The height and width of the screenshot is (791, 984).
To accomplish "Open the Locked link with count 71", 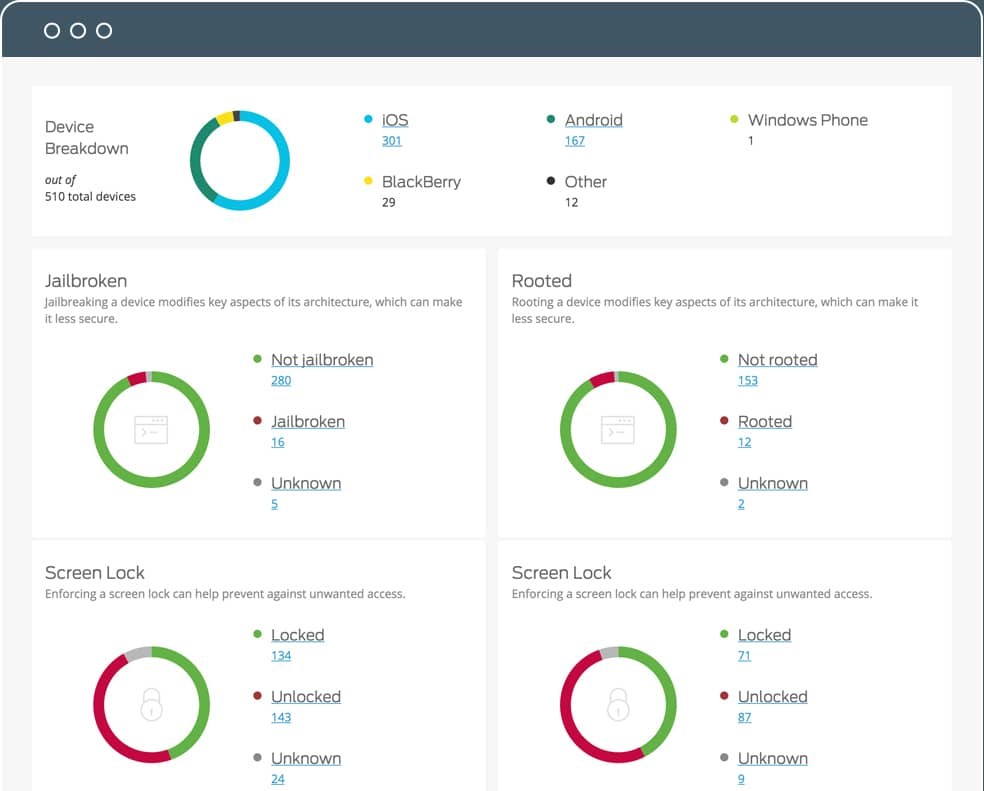I will point(764,635).
